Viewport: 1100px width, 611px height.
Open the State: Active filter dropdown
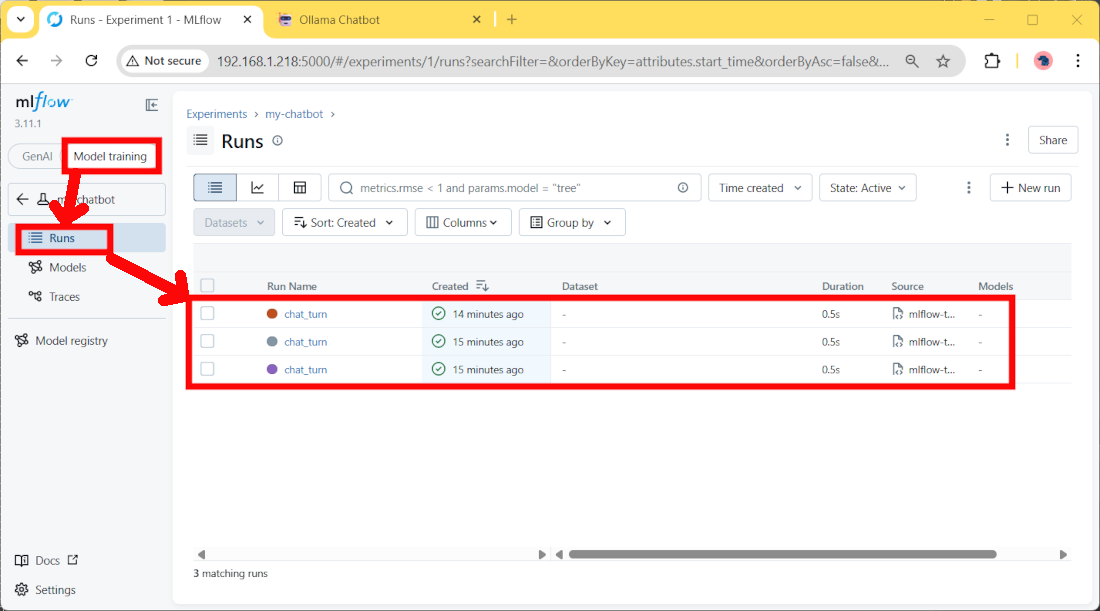(x=867, y=187)
